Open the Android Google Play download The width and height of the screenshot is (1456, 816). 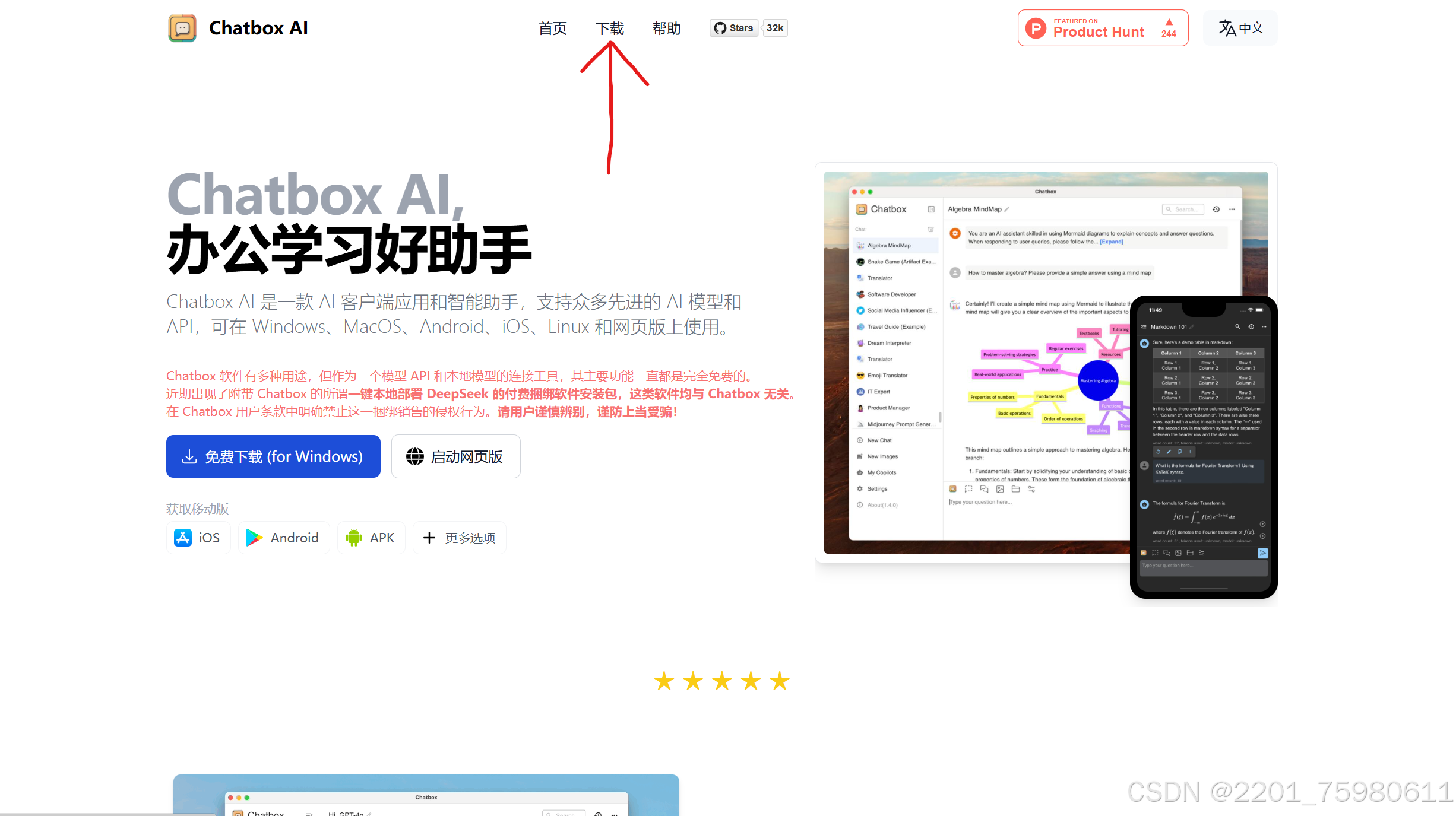coord(283,538)
